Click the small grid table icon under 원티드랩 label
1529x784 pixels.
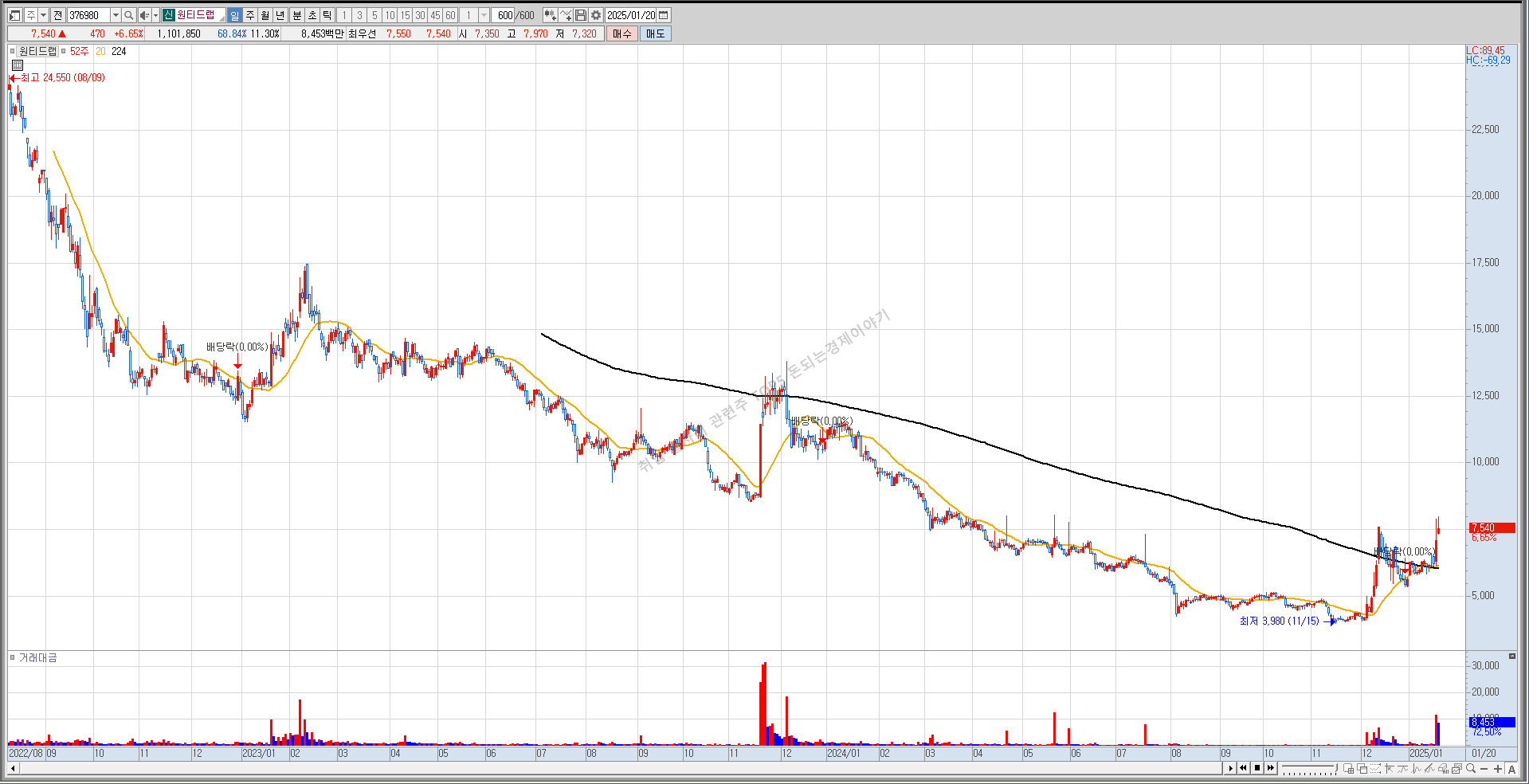pyautogui.click(x=18, y=65)
